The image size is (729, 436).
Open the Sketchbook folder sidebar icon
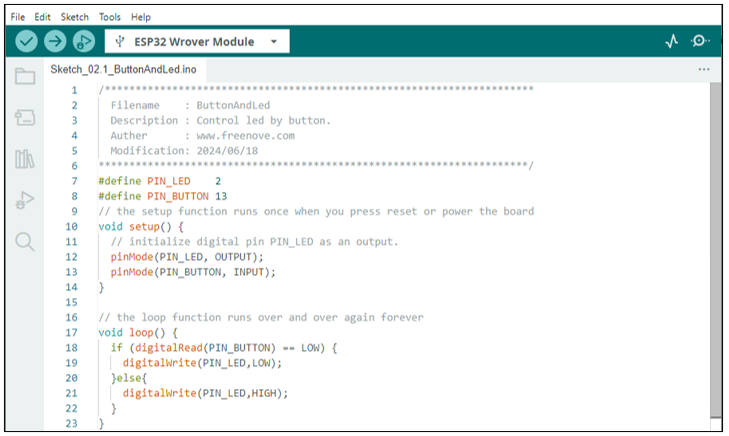(25, 76)
